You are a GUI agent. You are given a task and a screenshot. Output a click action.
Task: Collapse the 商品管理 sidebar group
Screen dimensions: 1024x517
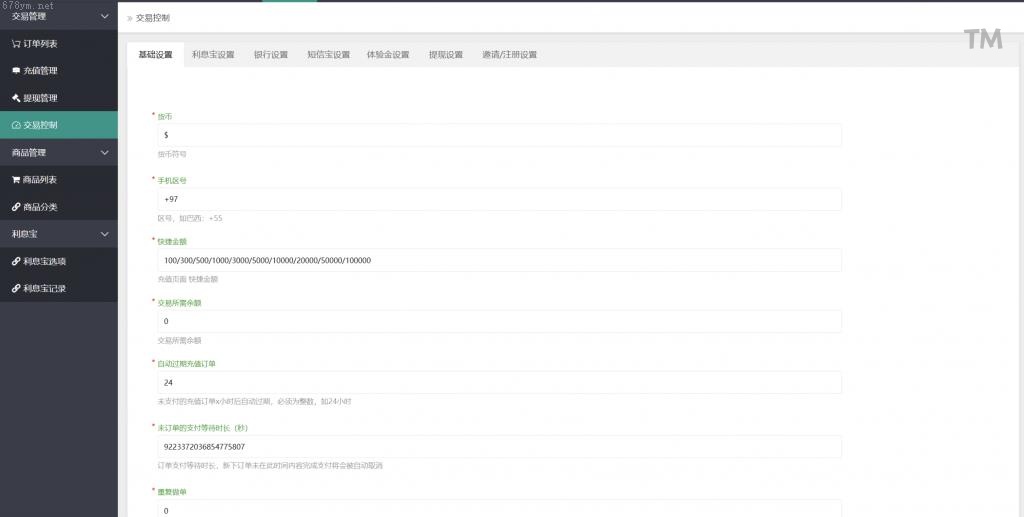[105, 153]
